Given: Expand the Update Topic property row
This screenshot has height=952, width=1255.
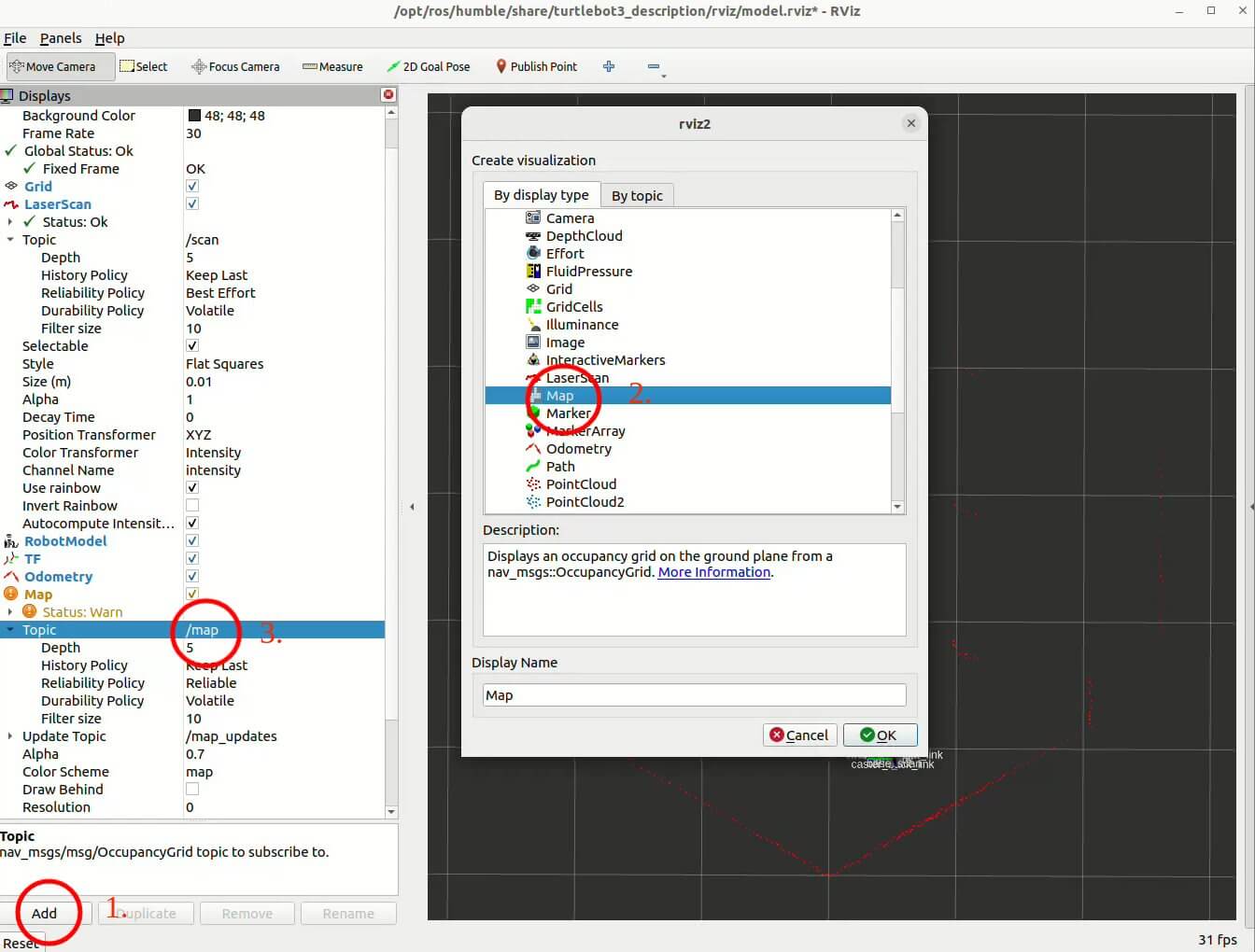Looking at the screenshot, I should click(10, 736).
